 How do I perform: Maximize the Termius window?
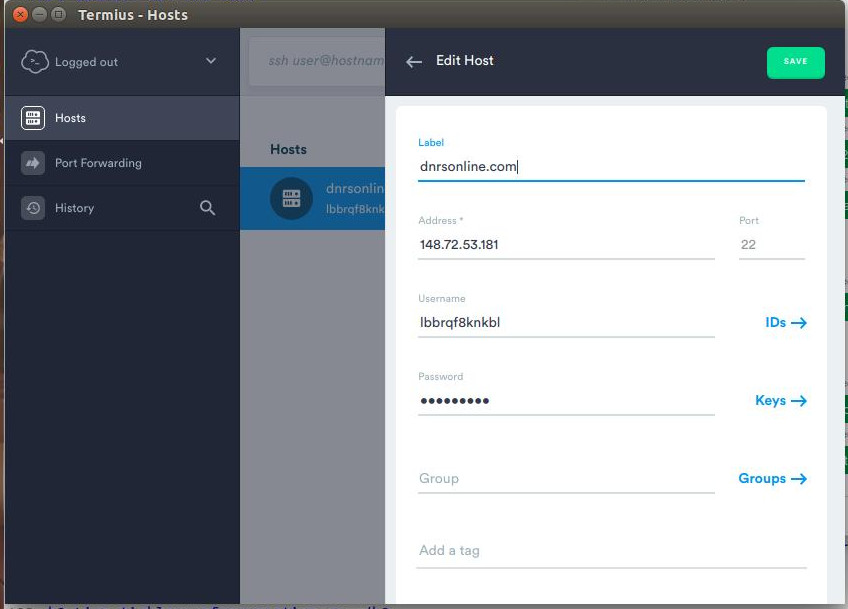click(x=58, y=15)
